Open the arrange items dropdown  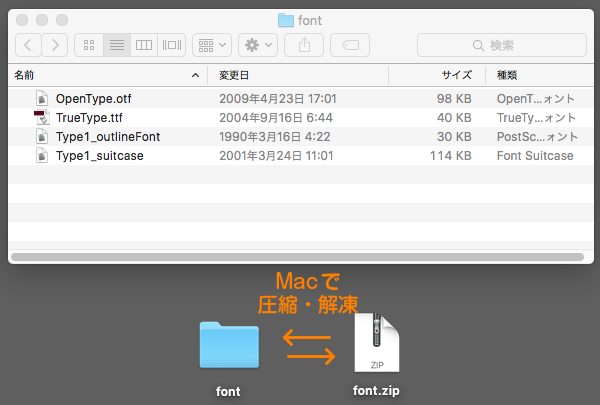212,45
